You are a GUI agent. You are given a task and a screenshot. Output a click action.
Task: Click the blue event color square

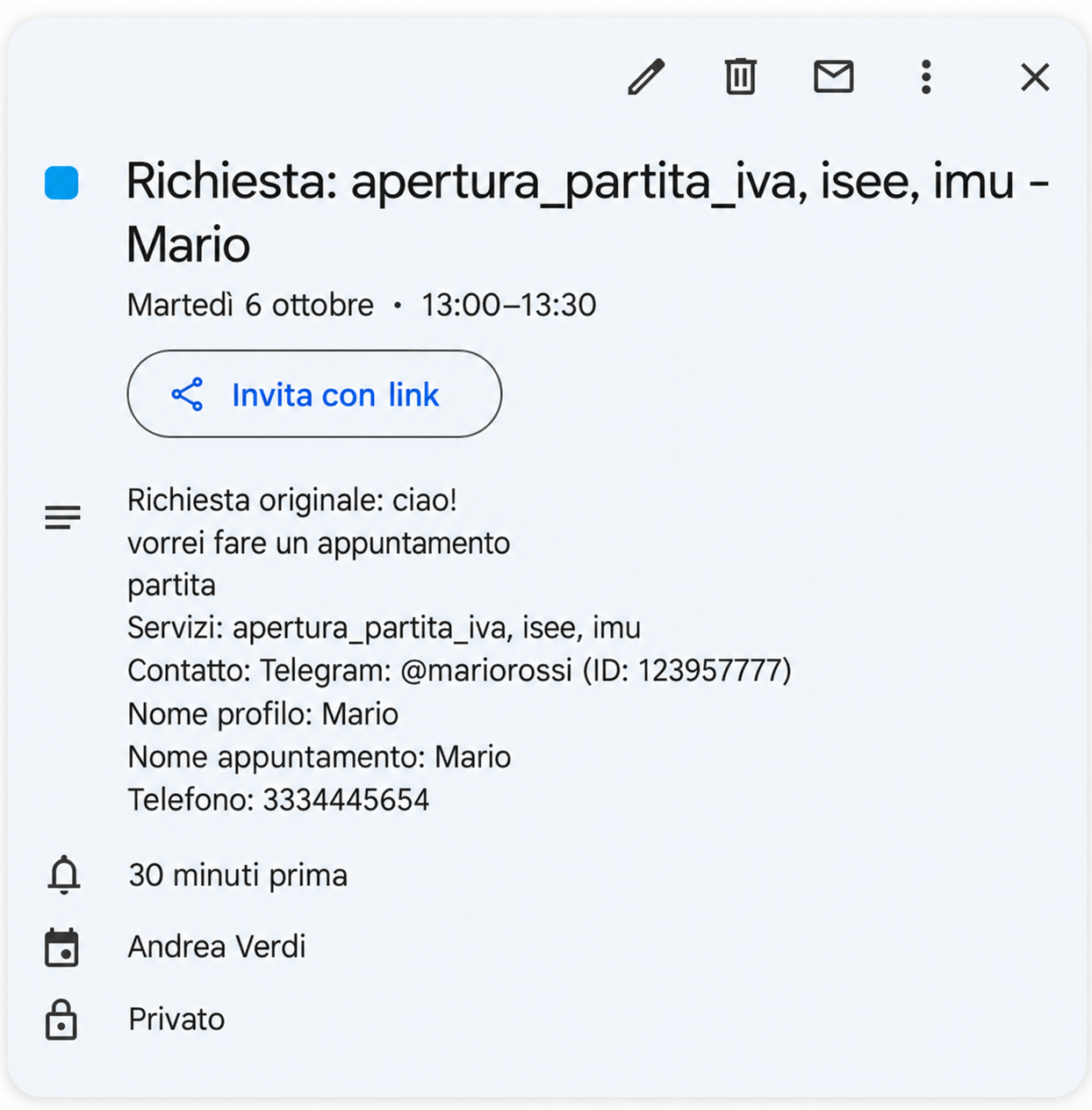tap(61, 183)
